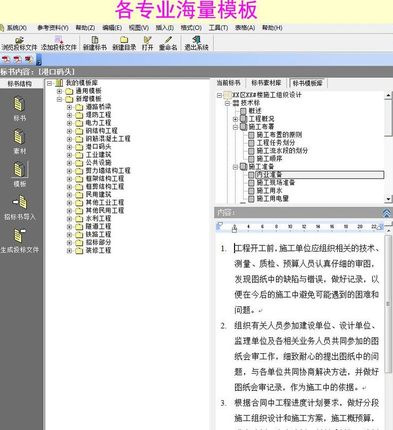Screen dimensions: 393x430
Task: Click the third red PDF icon below toolbar
Action: coord(28,60)
